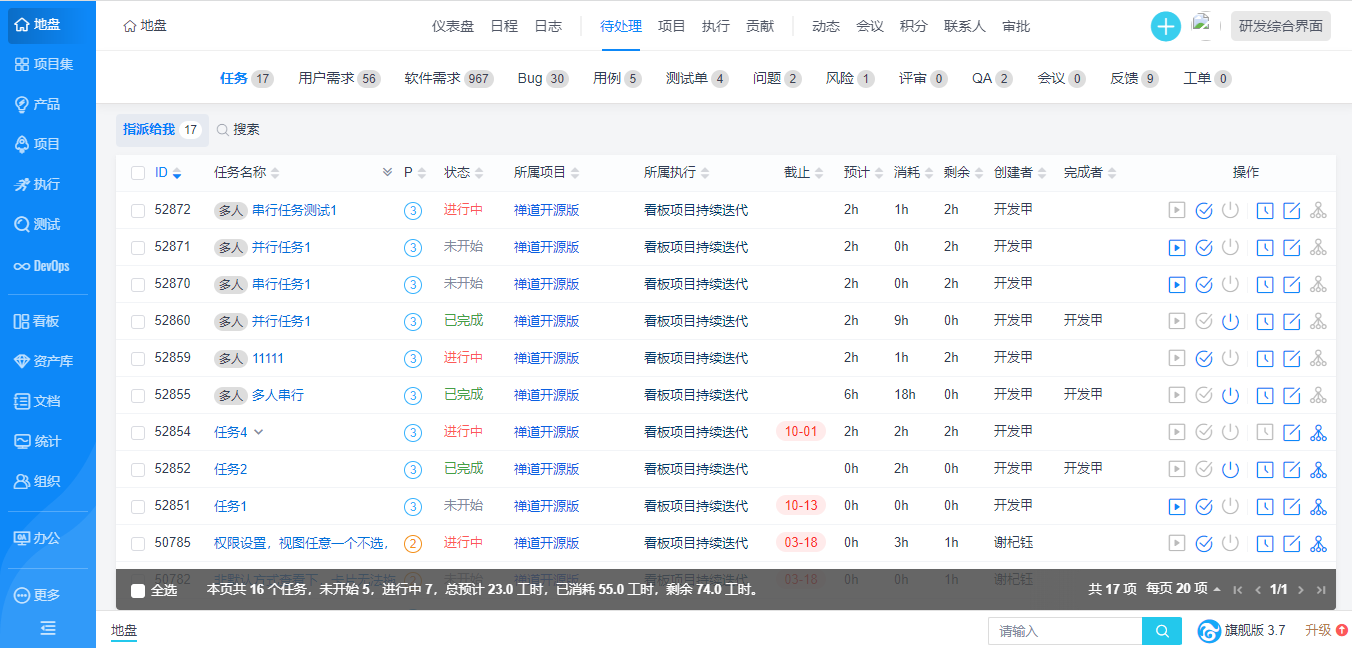
Task: Select the 用户需求 tab
Action: point(339,78)
